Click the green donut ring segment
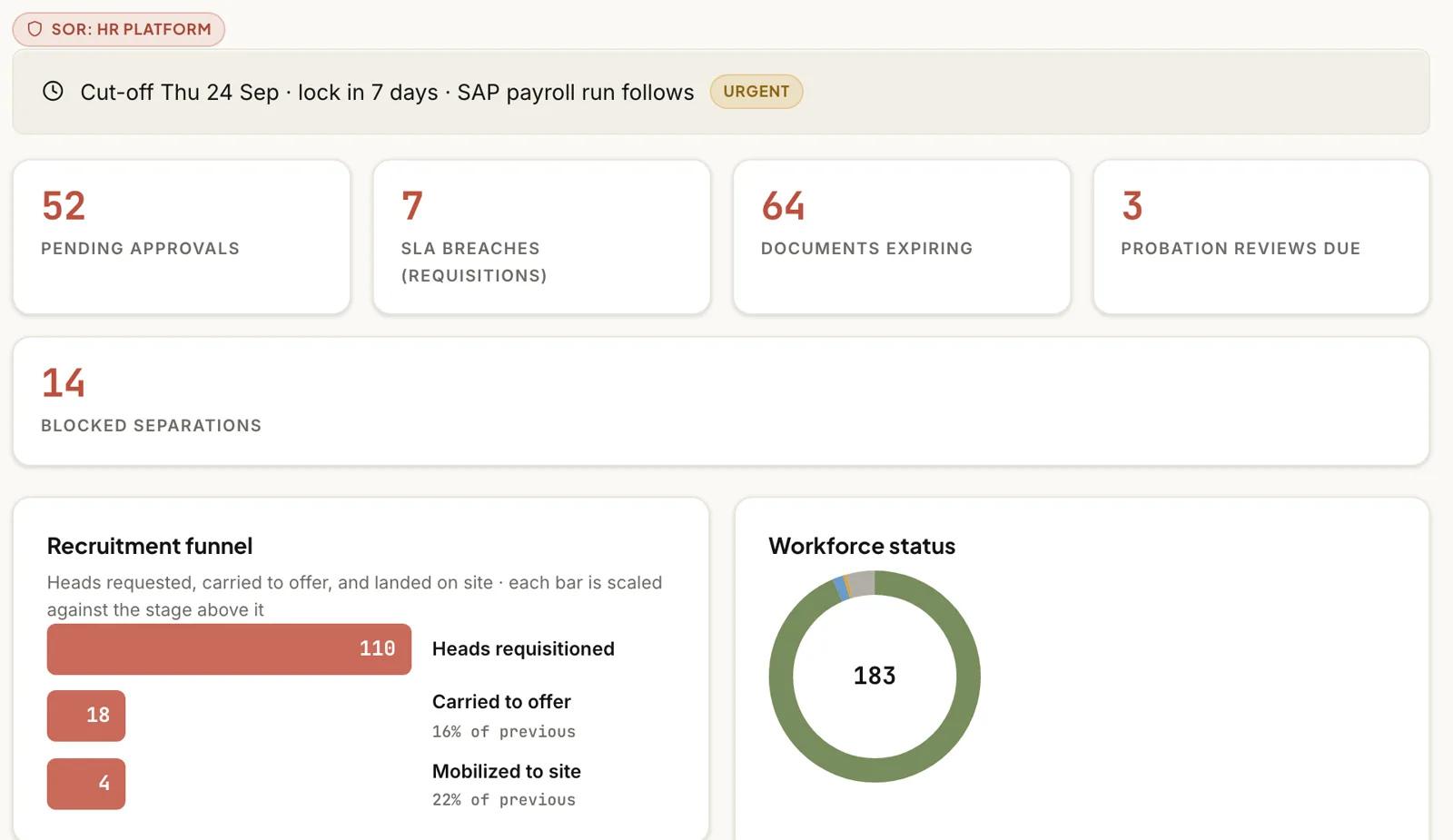The image size is (1453, 840). click(875, 770)
